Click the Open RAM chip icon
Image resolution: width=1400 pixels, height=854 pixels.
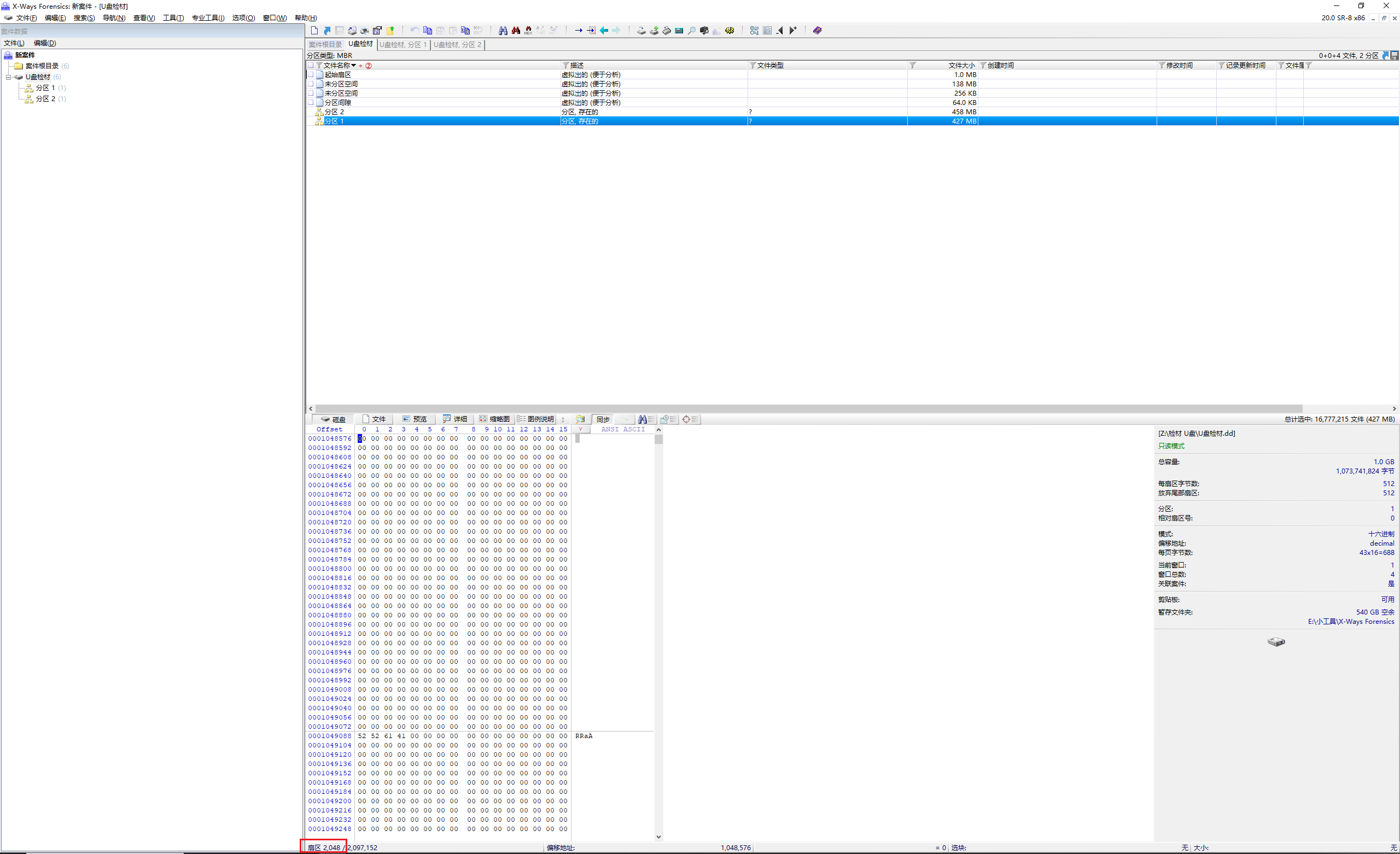pos(667,31)
